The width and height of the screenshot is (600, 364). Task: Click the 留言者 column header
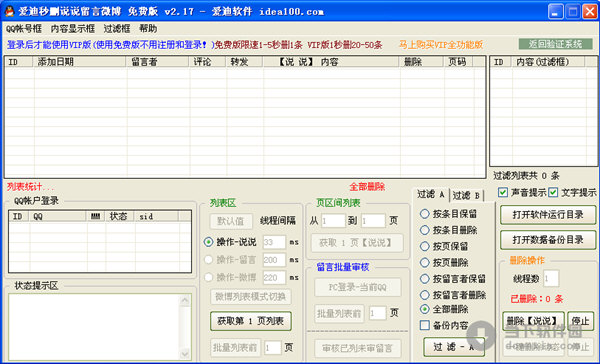click(158, 62)
